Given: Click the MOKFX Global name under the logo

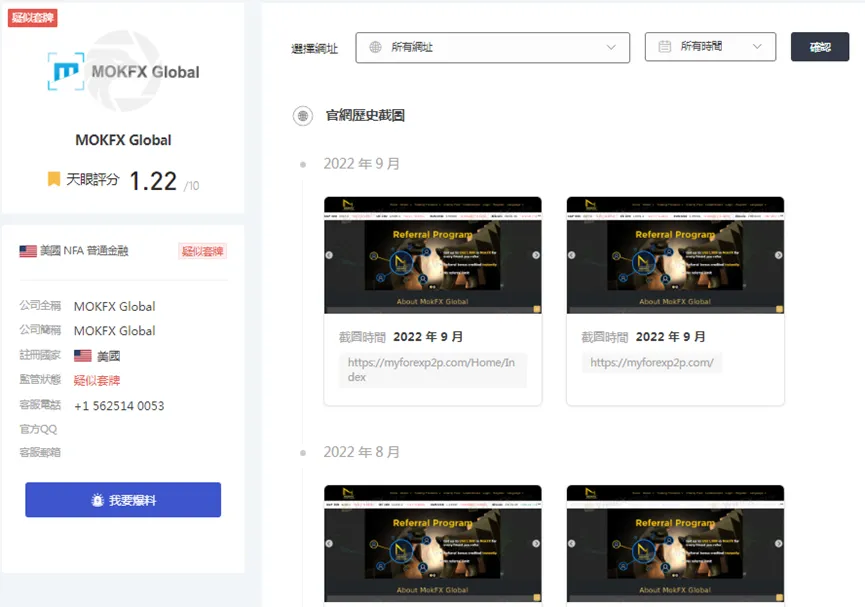Looking at the screenshot, I should [123, 140].
